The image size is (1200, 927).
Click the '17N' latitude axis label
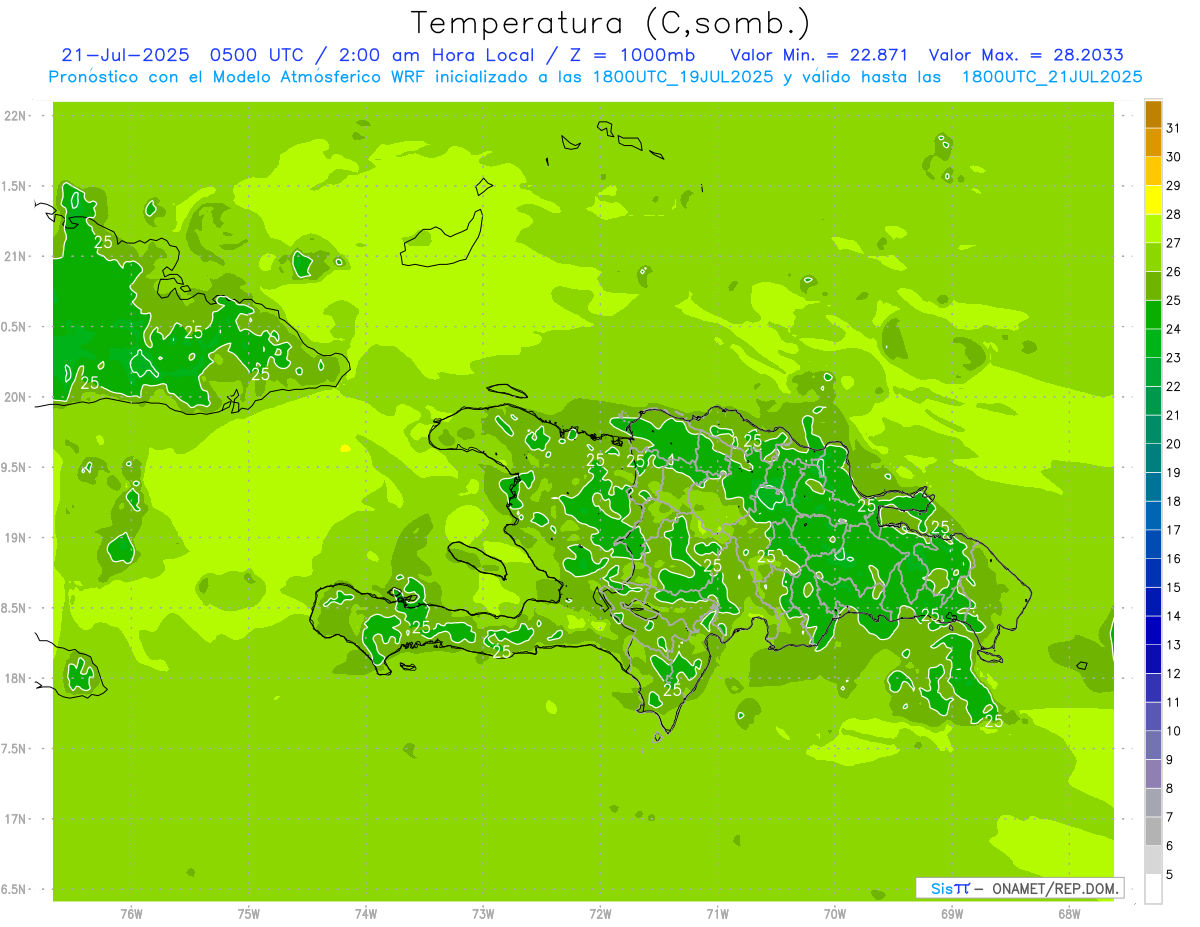click(x=14, y=819)
